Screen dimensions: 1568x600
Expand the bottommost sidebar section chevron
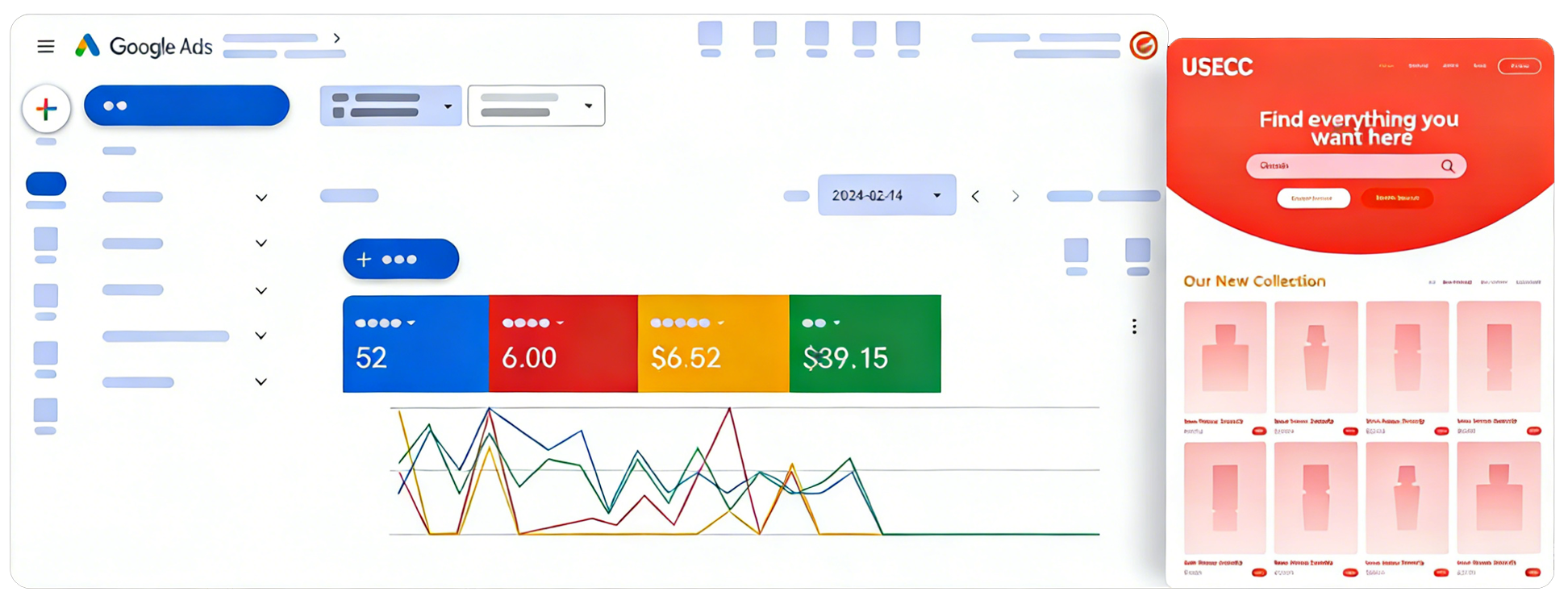[x=261, y=381]
